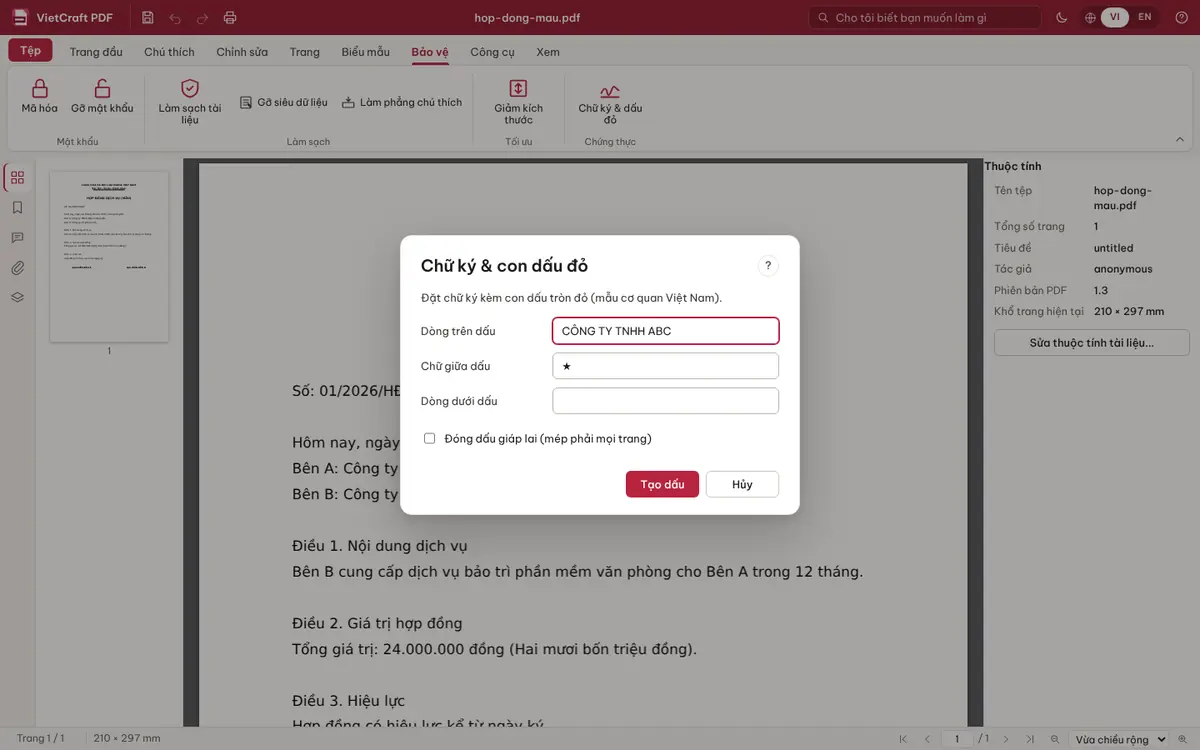Click the Tạo dấu button

662,484
